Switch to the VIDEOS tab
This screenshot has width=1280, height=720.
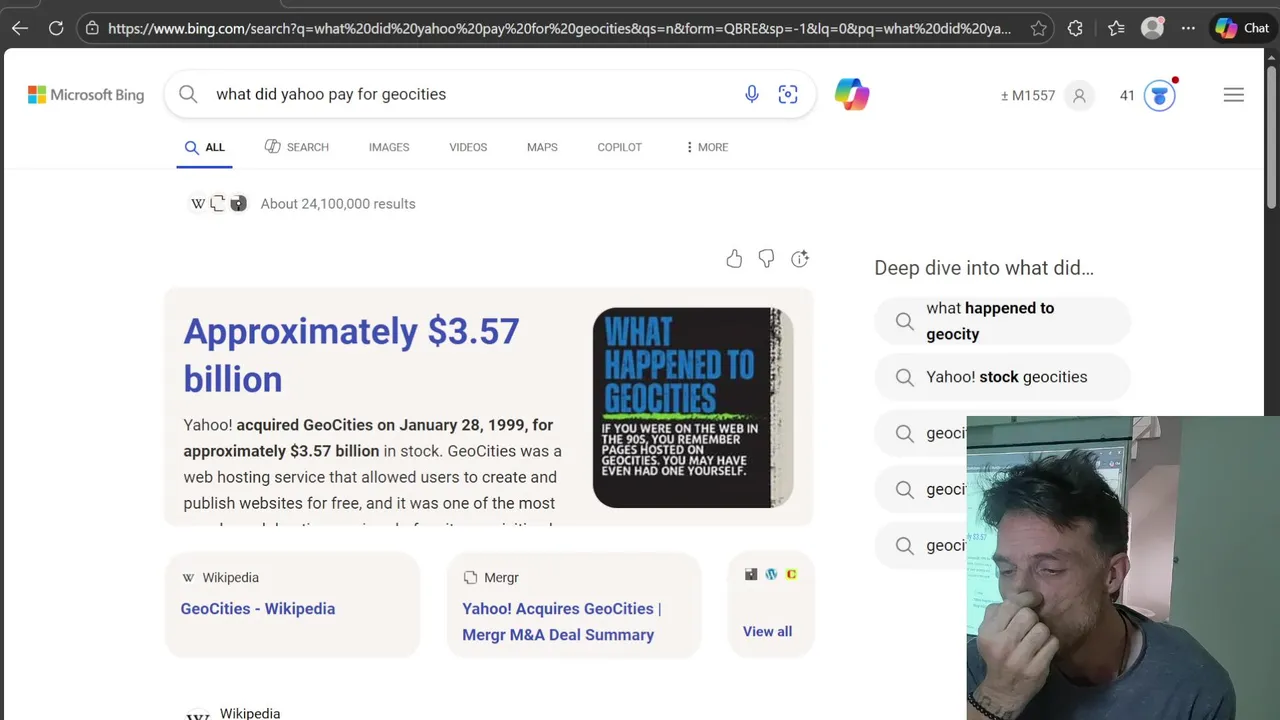click(x=468, y=147)
